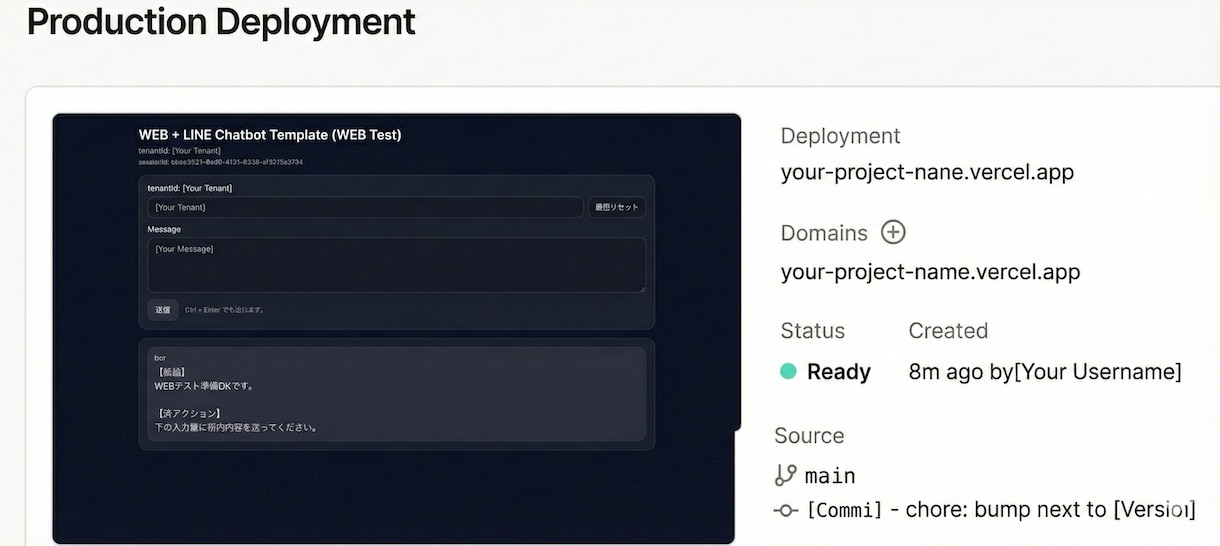This screenshot has width=1220, height=546.
Task: Click the WEB + LINE Chatbot Template title
Action: tap(270, 134)
